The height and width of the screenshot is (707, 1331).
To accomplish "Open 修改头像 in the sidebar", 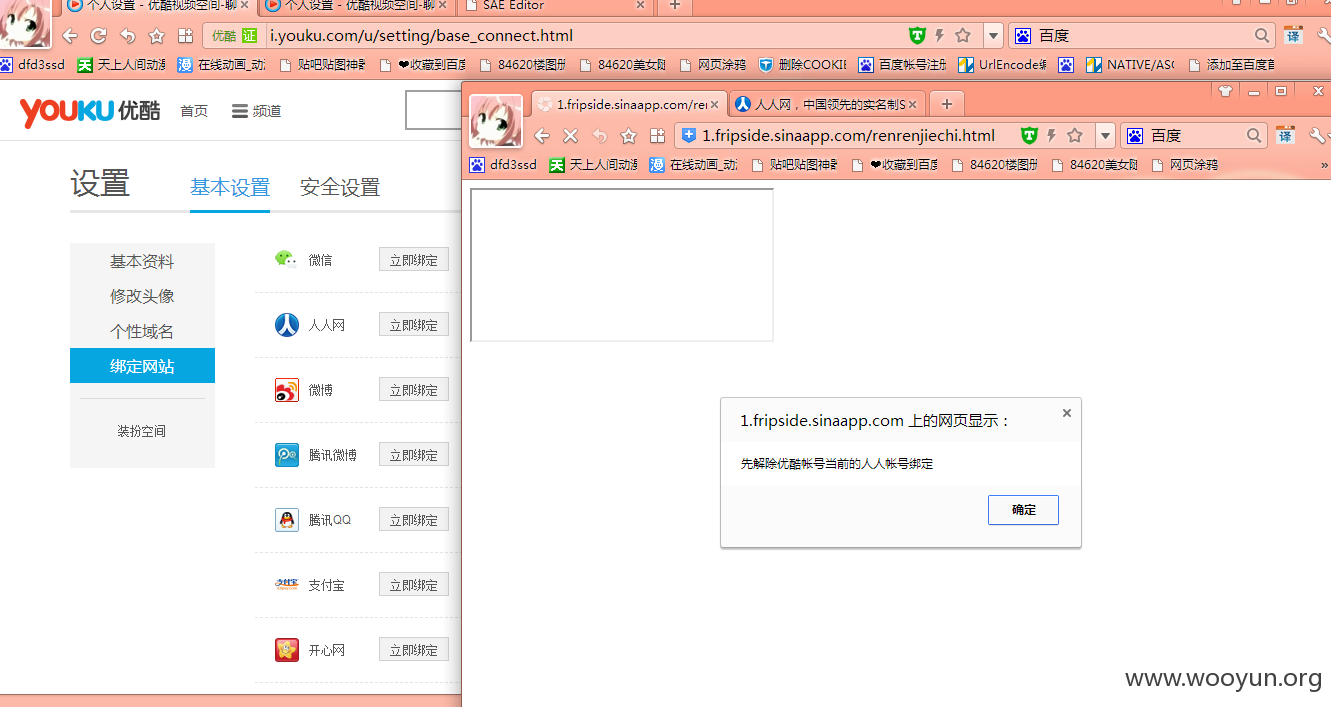I will click(x=142, y=296).
